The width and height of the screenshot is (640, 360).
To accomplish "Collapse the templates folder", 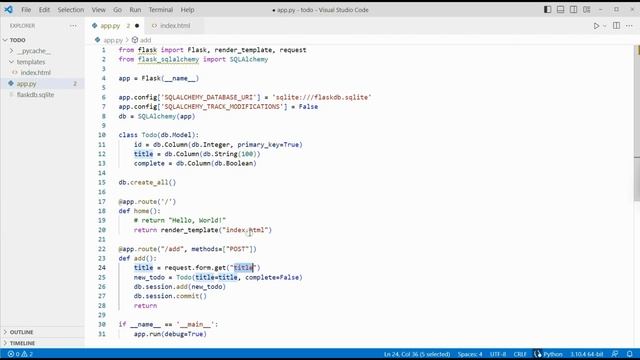I will coord(11,62).
